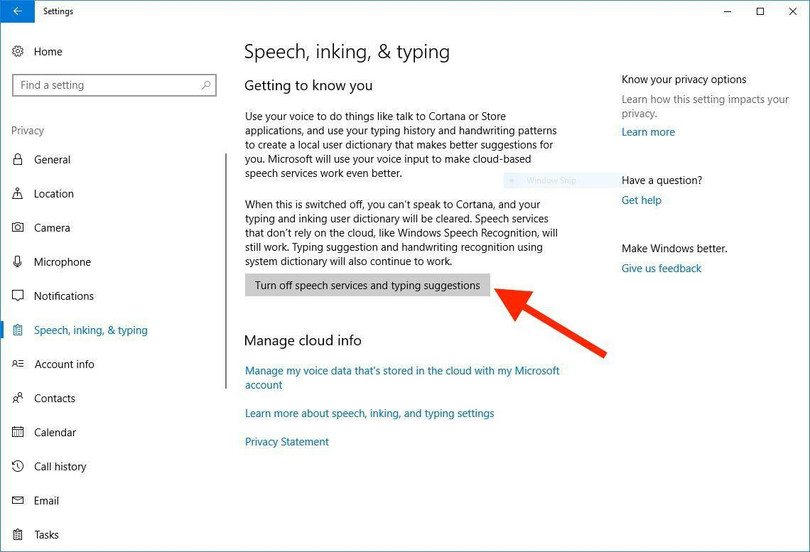Click the Calendar icon in sidebar
The height and width of the screenshot is (552, 810).
(18, 432)
